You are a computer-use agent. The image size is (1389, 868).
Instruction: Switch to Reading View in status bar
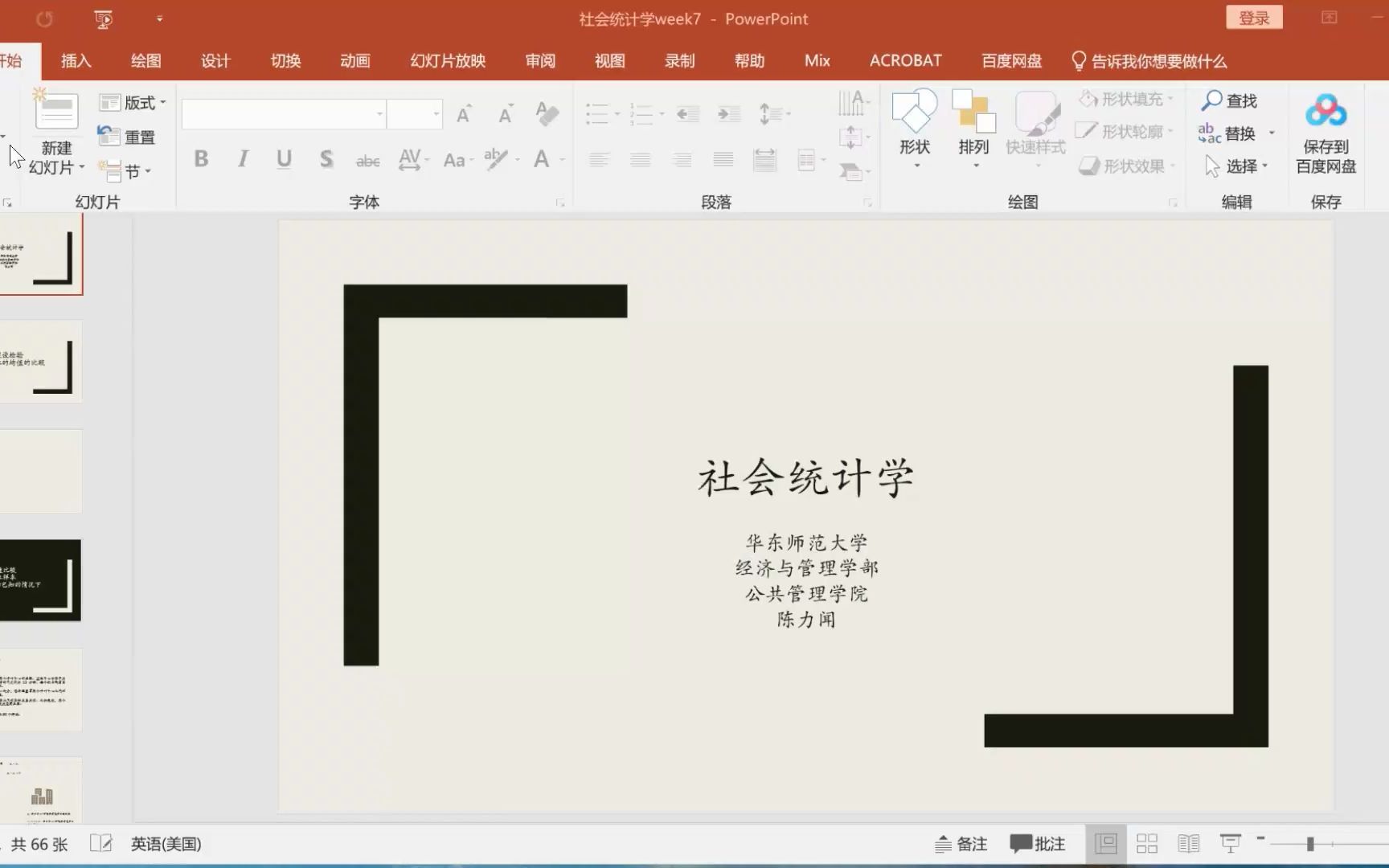pyautogui.click(x=1188, y=843)
